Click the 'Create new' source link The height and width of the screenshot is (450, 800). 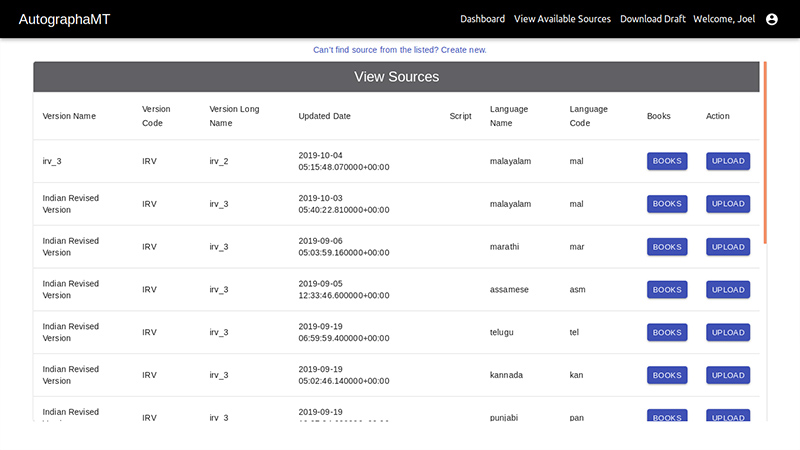tap(463, 49)
